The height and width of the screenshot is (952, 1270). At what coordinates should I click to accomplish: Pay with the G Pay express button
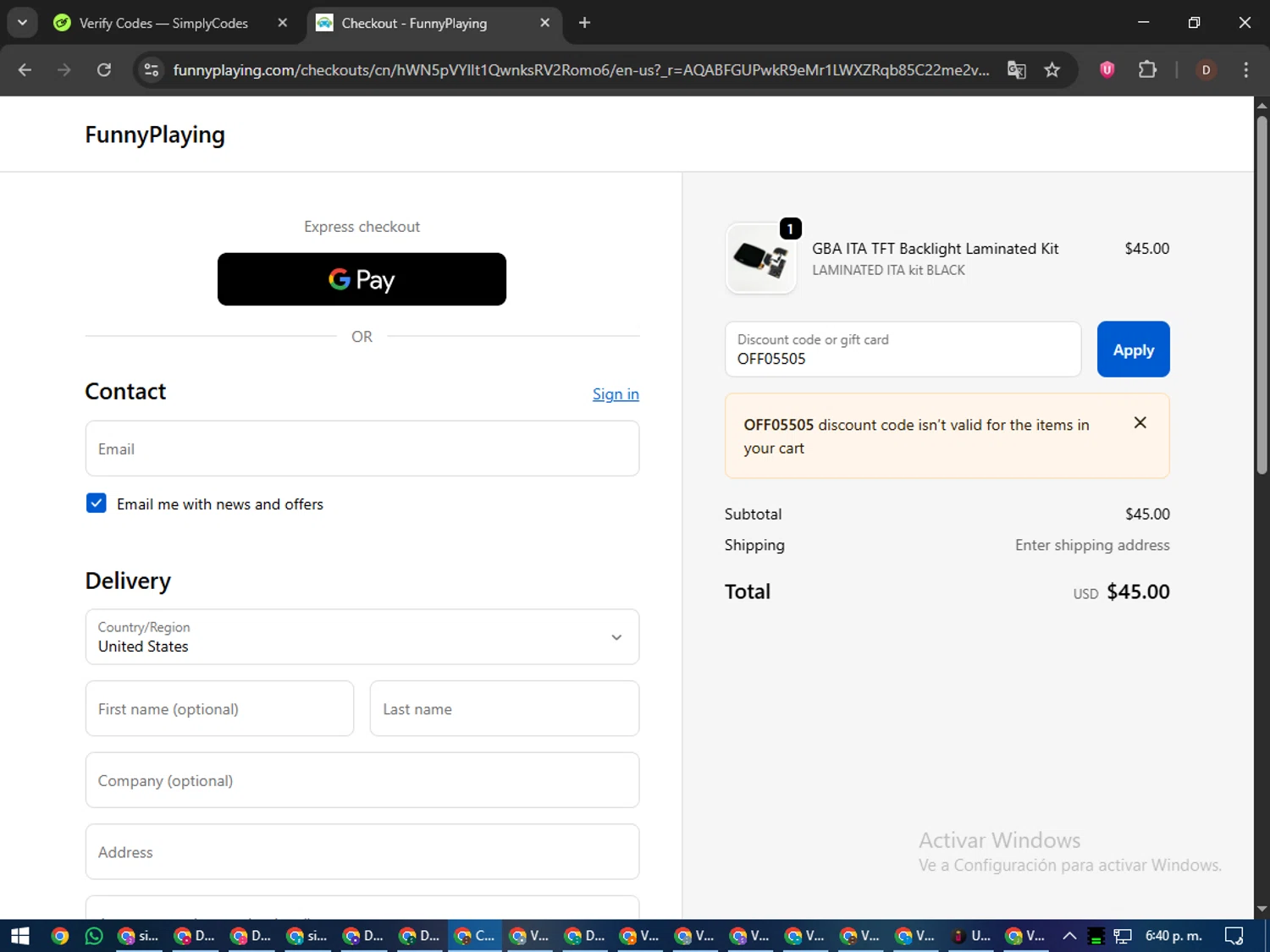click(362, 279)
